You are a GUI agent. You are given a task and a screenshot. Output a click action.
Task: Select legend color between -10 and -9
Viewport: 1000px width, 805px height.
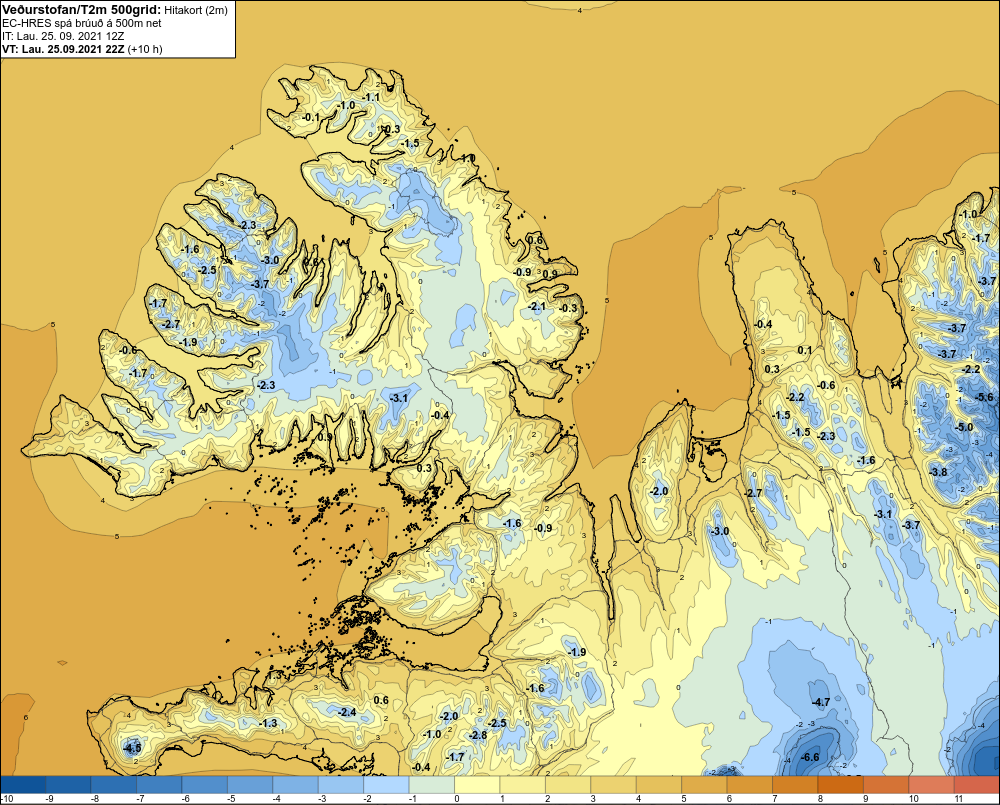(23, 784)
